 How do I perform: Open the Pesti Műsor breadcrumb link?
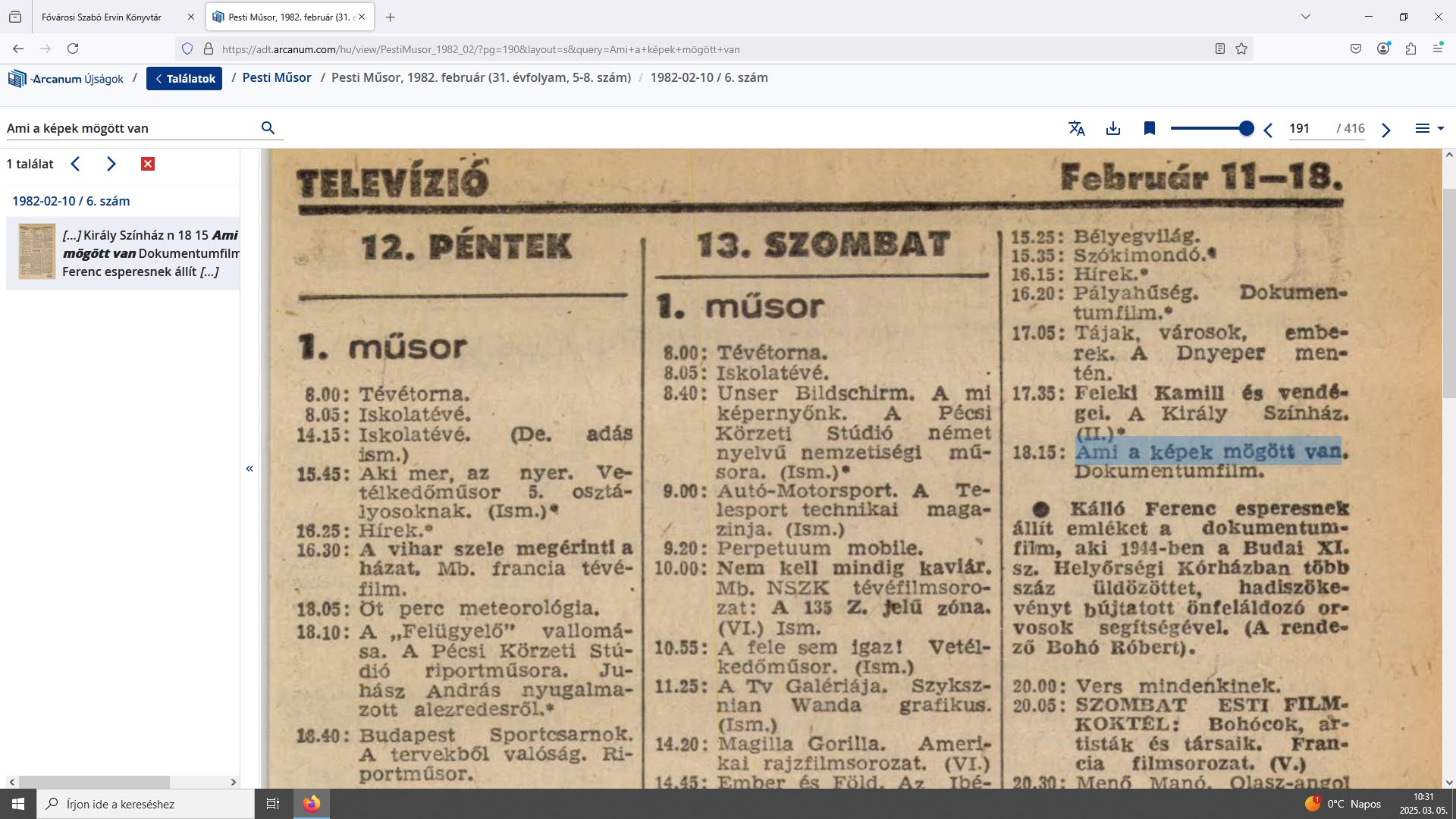tap(276, 77)
